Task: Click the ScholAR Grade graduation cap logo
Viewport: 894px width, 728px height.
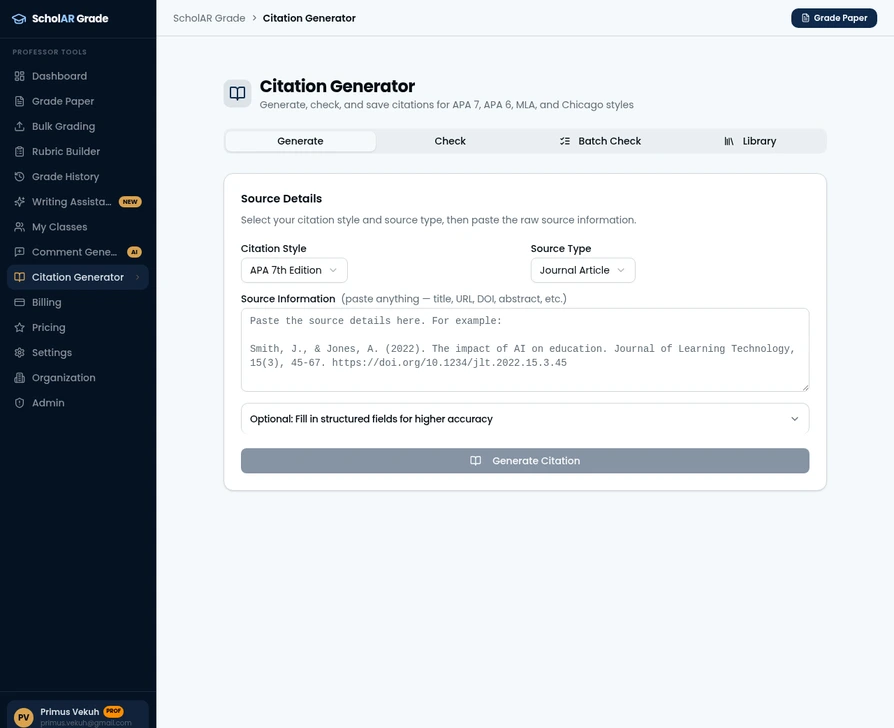Action: (x=19, y=19)
